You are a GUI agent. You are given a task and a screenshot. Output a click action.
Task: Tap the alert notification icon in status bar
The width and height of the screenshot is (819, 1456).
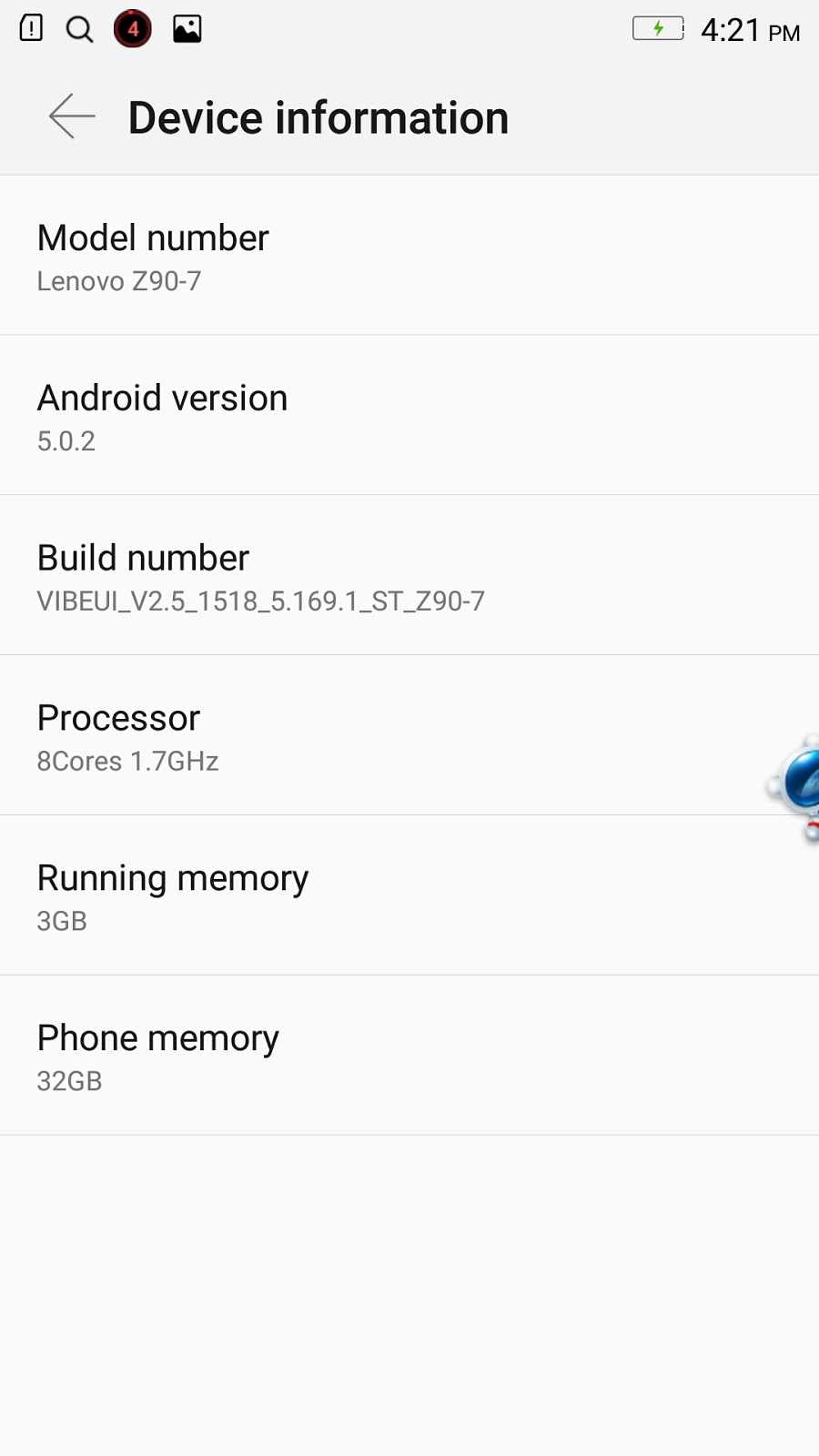coord(31,28)
